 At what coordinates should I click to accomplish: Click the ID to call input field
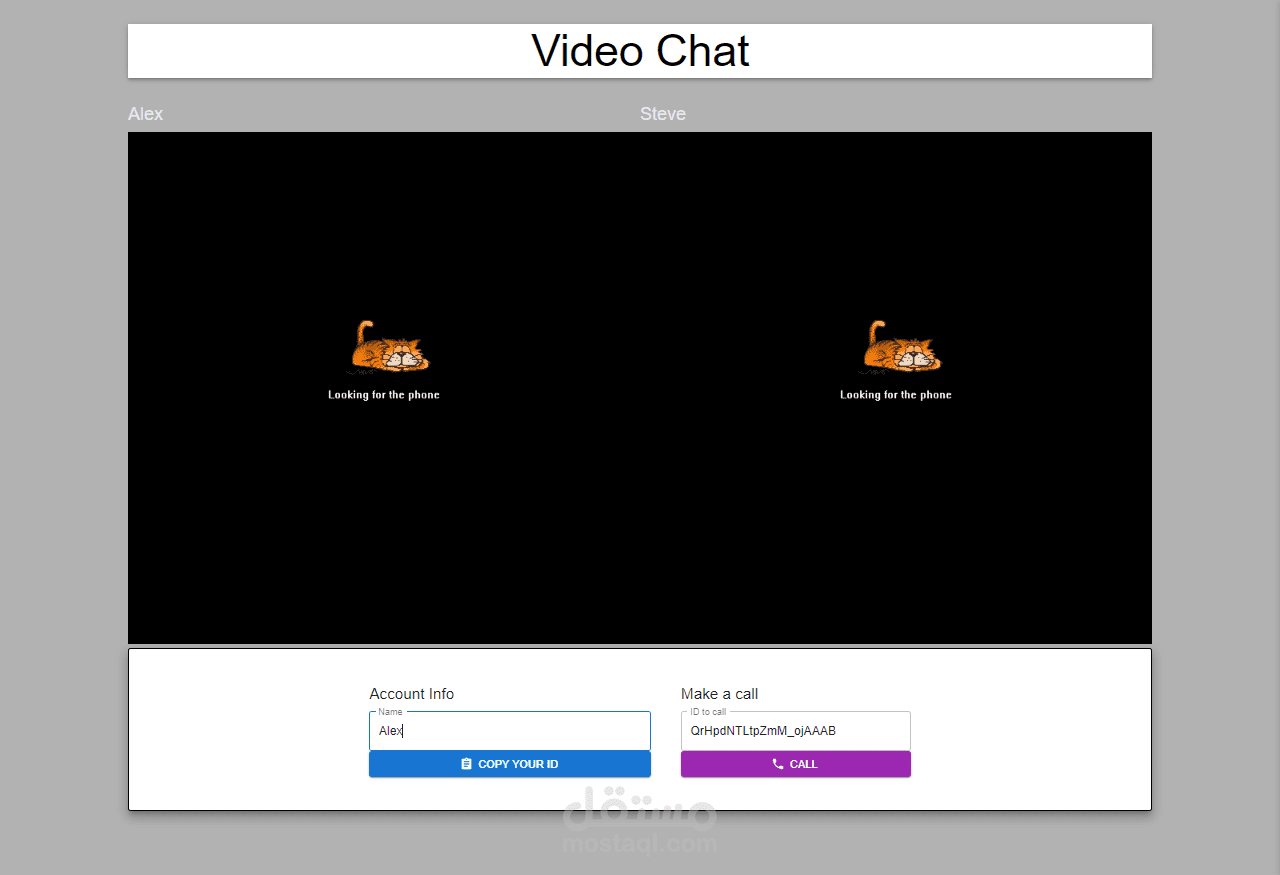tap(795, 731)
